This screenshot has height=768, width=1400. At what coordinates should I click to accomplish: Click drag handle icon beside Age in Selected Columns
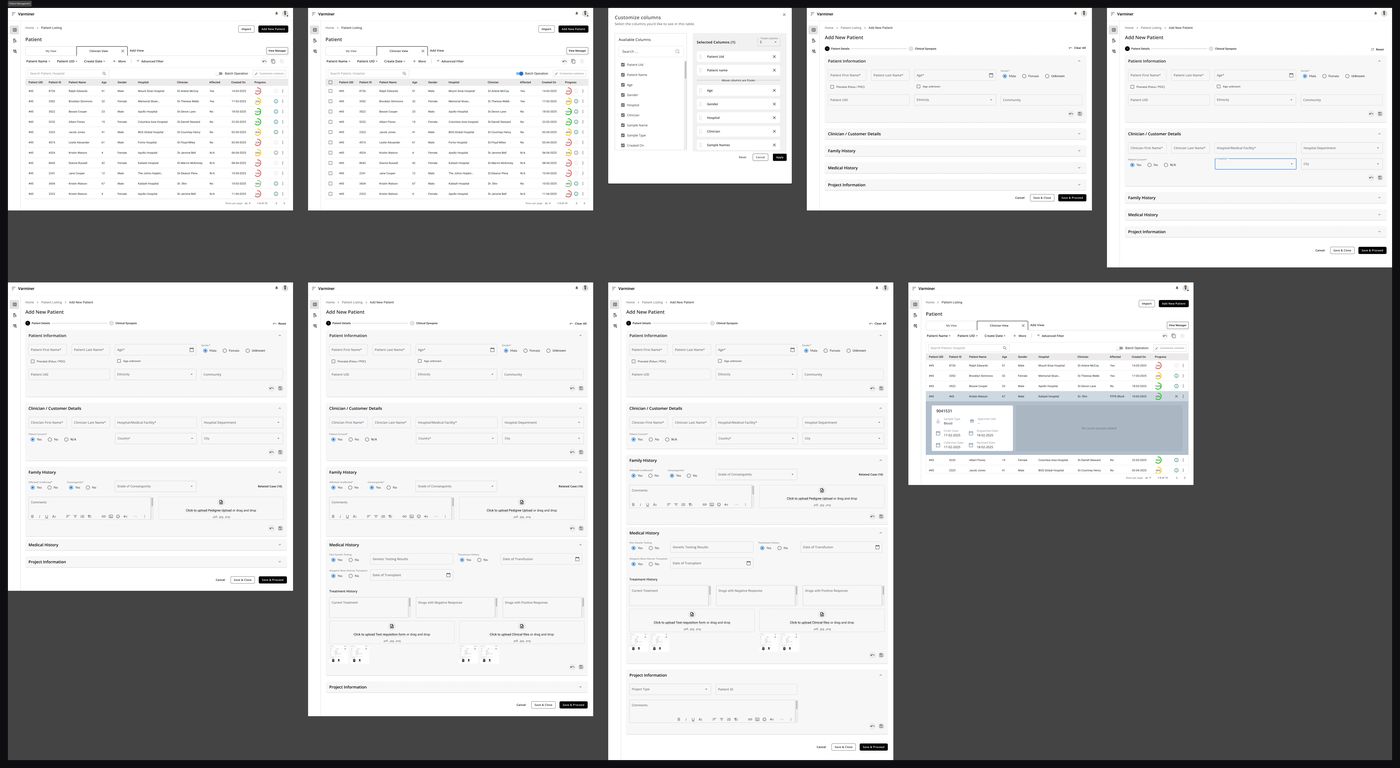[700, 90]
